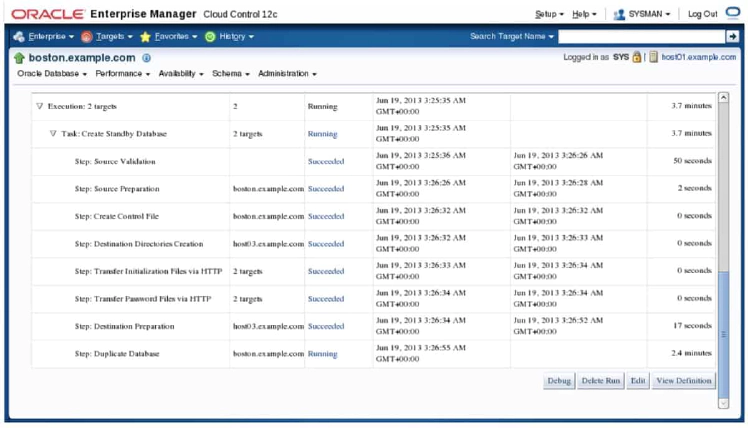Image resolution: width=750 pixels, height=428 pixels.
Task: Click the padlock icon next to SYS
Action: click(x=636, y=57)
